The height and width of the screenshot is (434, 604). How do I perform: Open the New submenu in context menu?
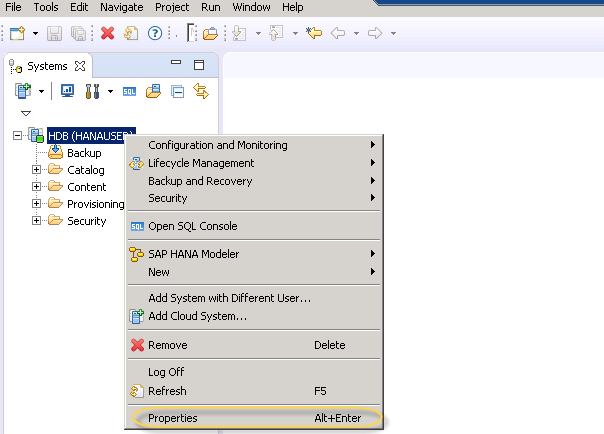[x=254, y=272]
